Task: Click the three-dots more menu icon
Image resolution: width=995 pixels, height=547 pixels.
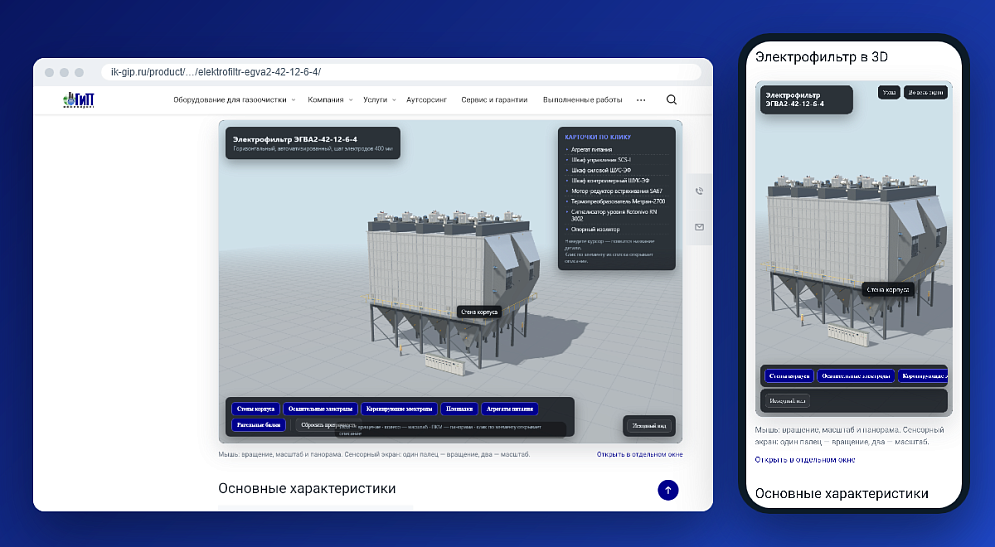Action: [x=641, y=100]
